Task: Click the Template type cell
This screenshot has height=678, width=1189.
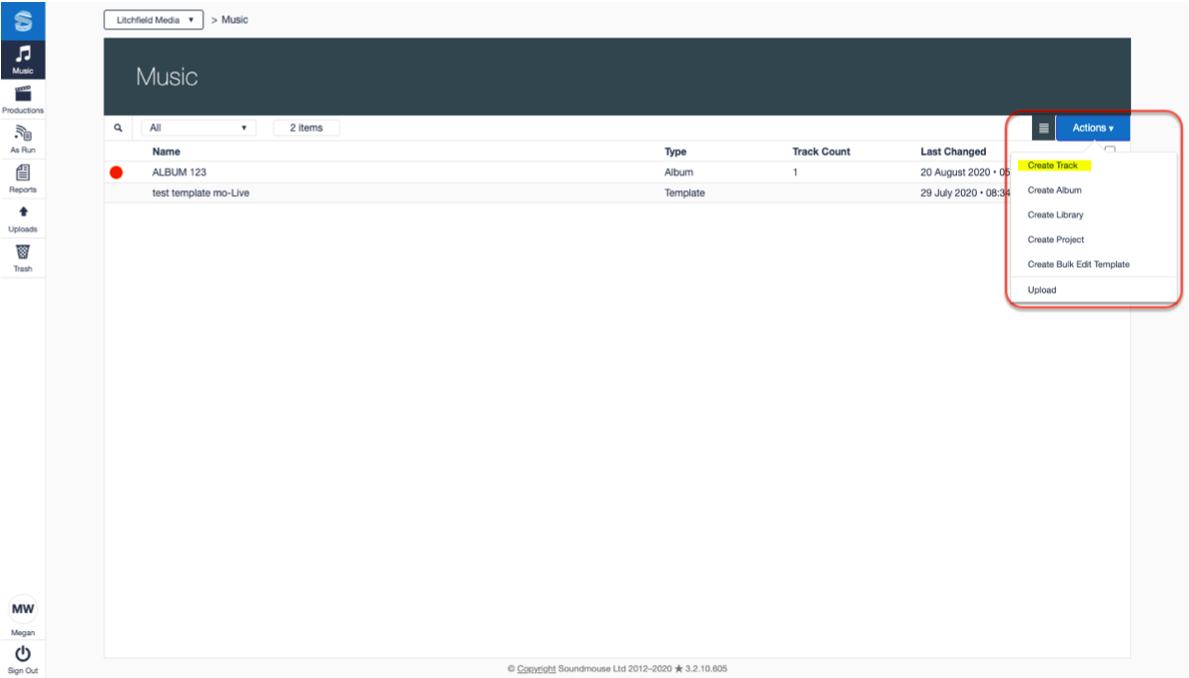Action: point(685,193)
